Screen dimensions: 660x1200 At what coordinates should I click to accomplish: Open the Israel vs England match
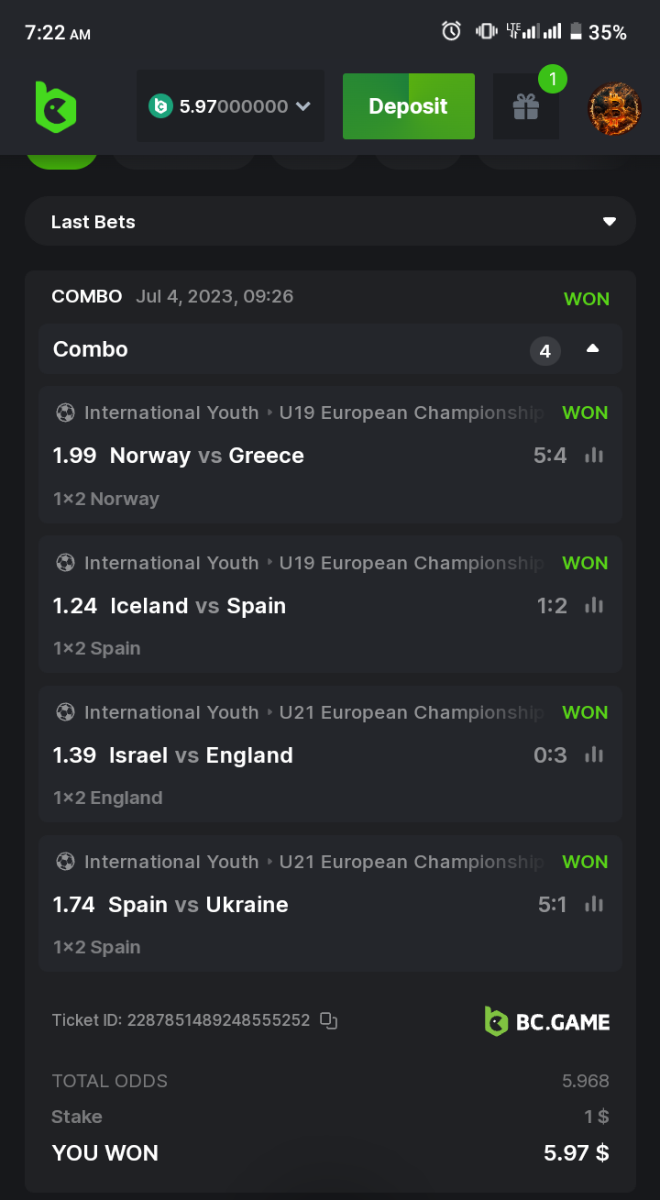point(200,755)
